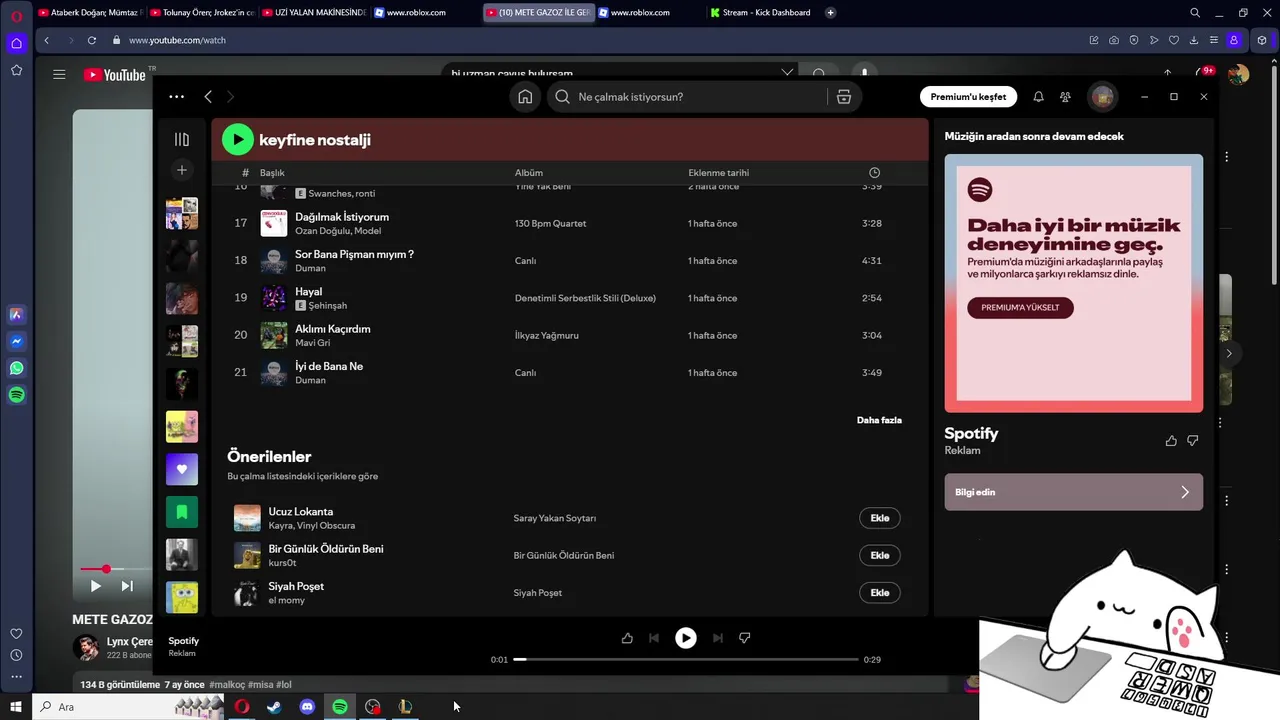Open new browser tab plus button

[x=831, y=13]
